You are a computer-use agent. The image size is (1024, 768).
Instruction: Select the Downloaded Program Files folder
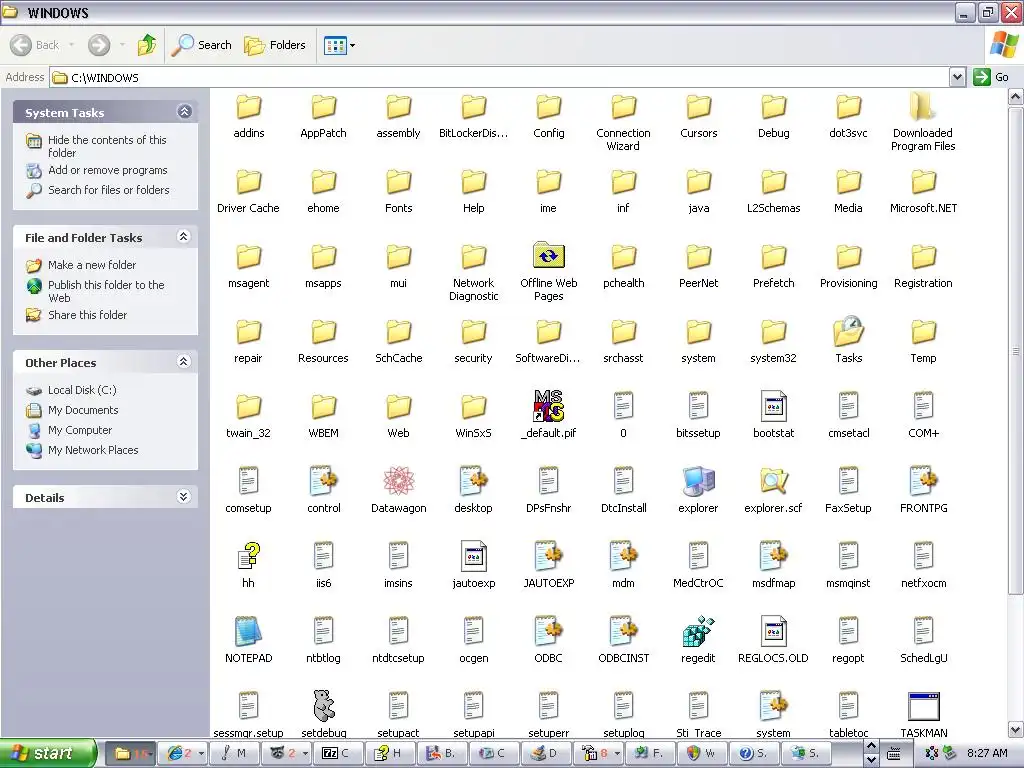[x=923, y=106]
